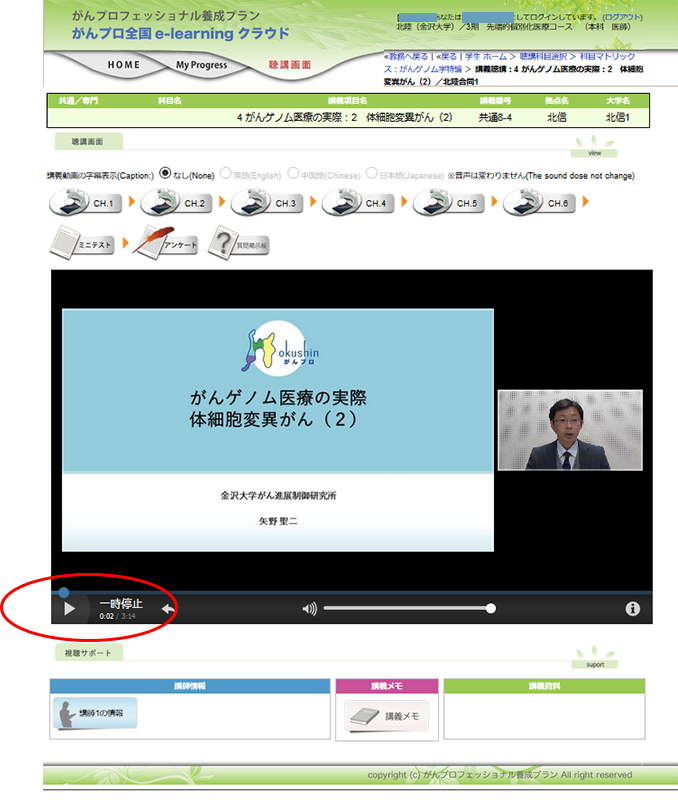Go to chapter CH.5
The height and width of the screenshot is (800, 678).
(x=450, y=203)
